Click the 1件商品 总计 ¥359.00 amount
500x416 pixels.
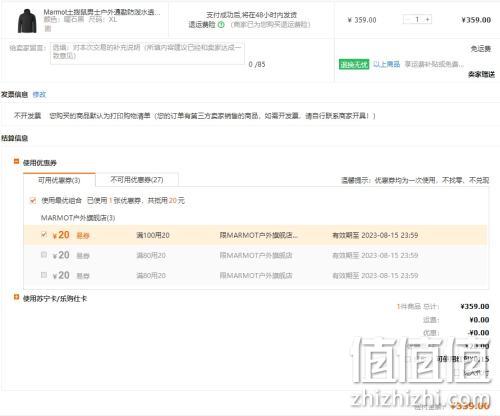(x=475, y=306)
